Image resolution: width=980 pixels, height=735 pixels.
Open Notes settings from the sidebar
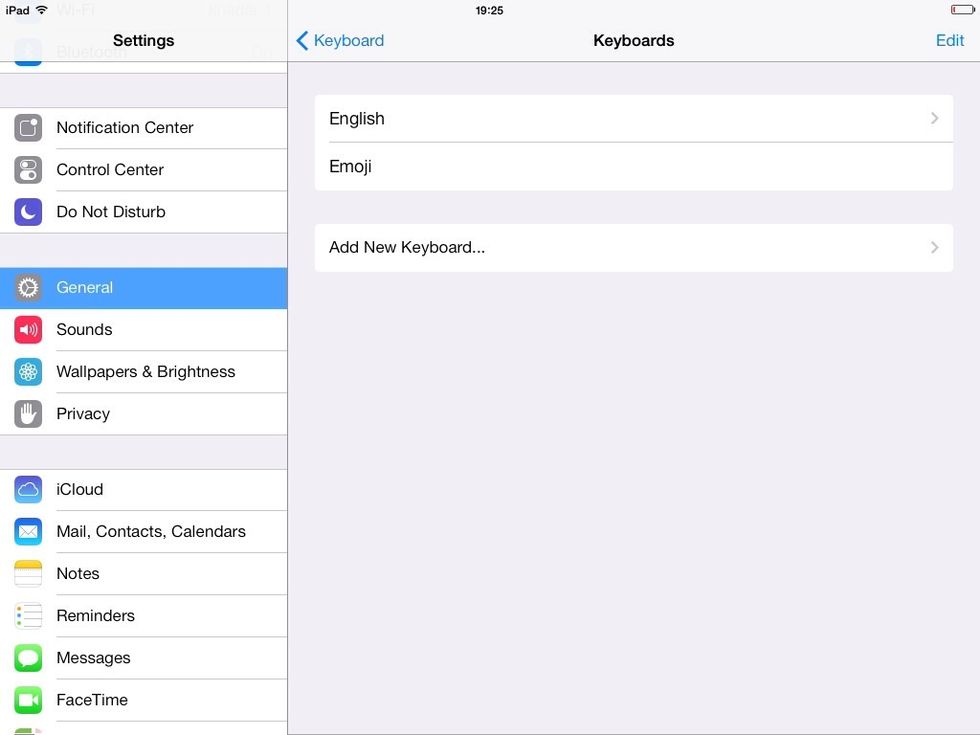pos(78,573)
